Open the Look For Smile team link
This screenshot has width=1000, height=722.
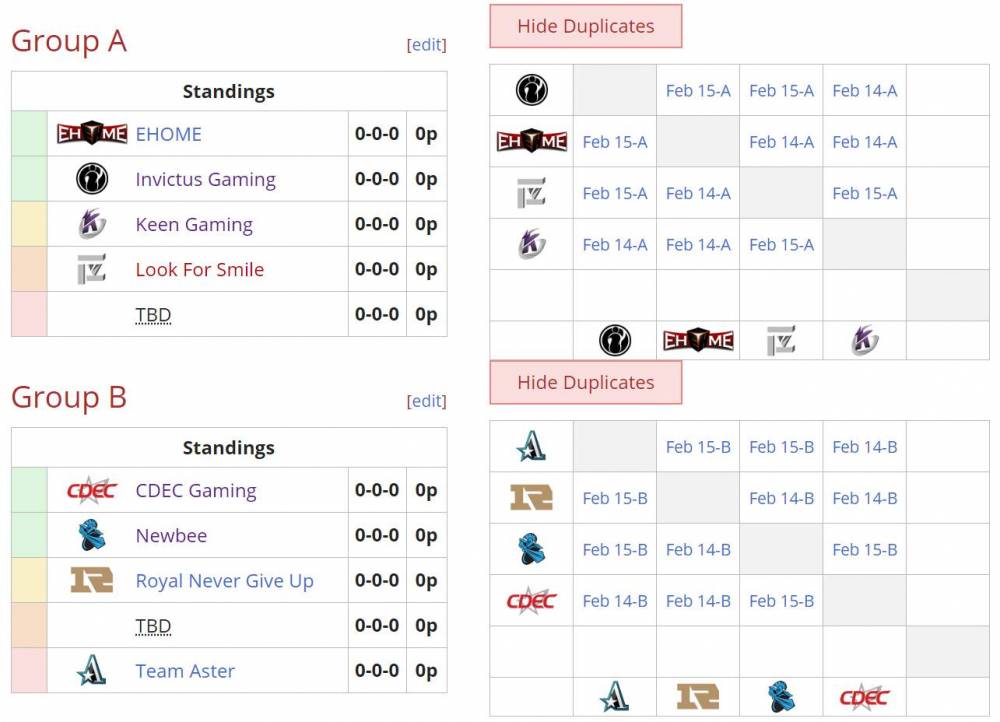pos(200,269)
